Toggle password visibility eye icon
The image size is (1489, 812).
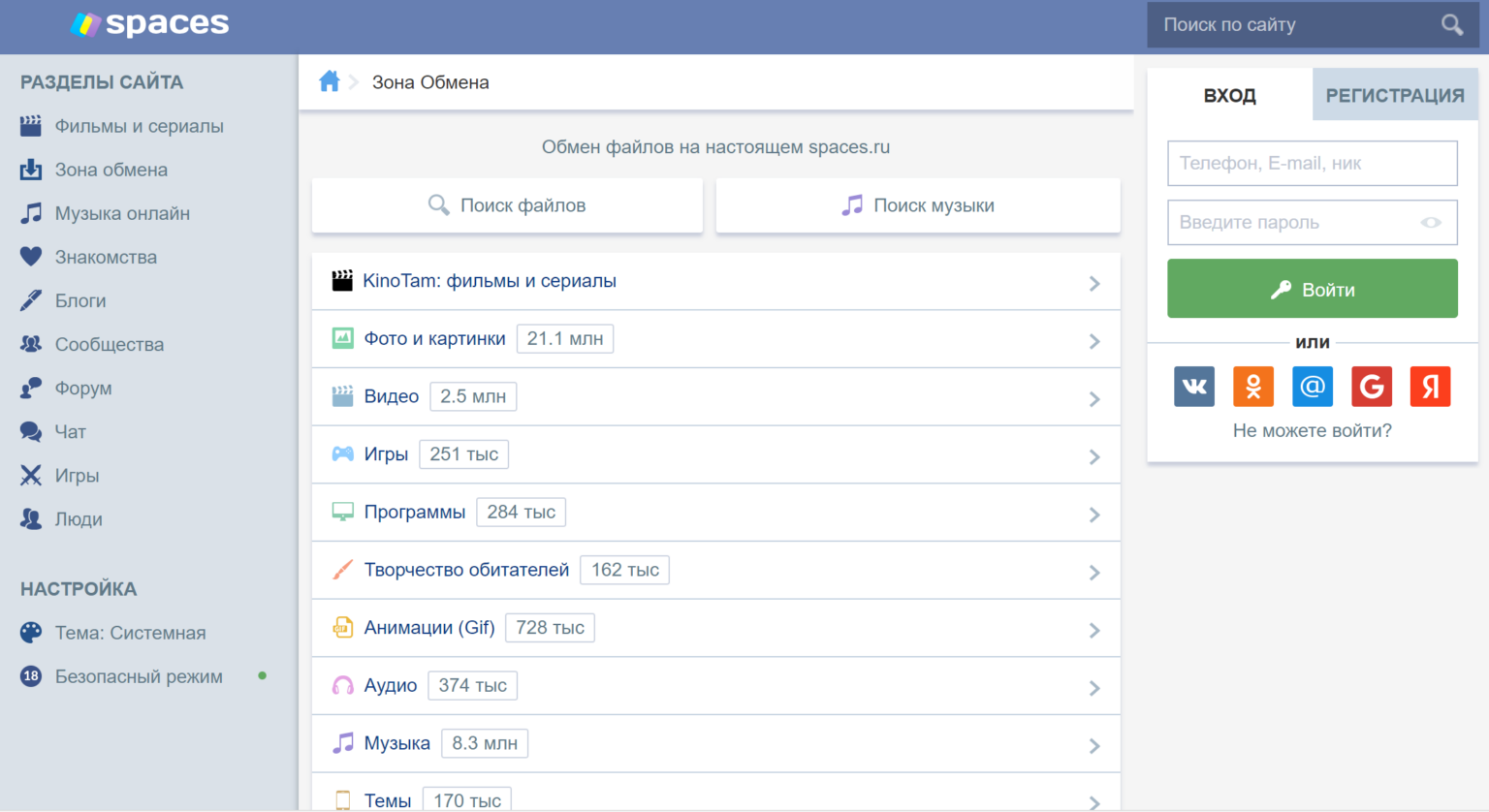click(x=1431, y=223)
